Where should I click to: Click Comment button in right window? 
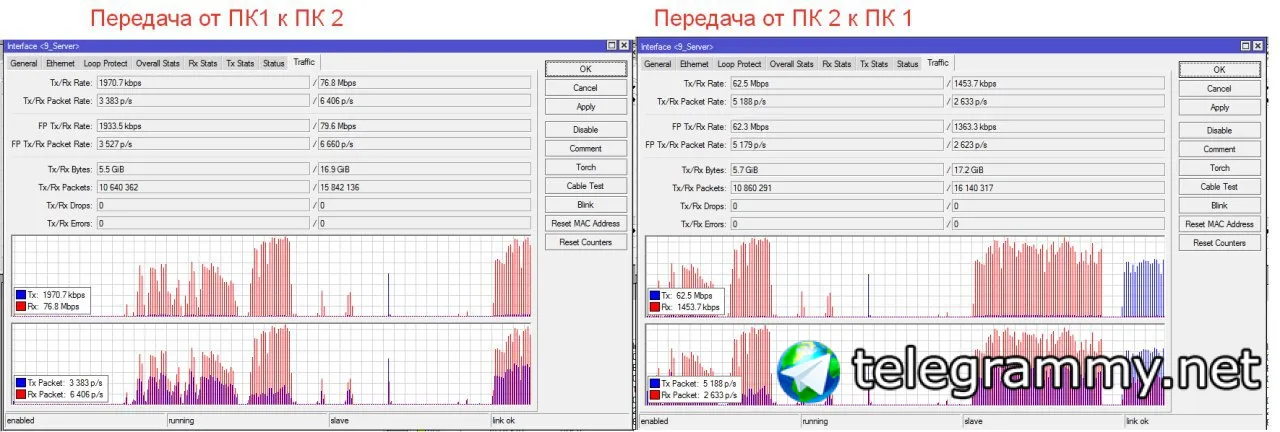point(1219,150)
